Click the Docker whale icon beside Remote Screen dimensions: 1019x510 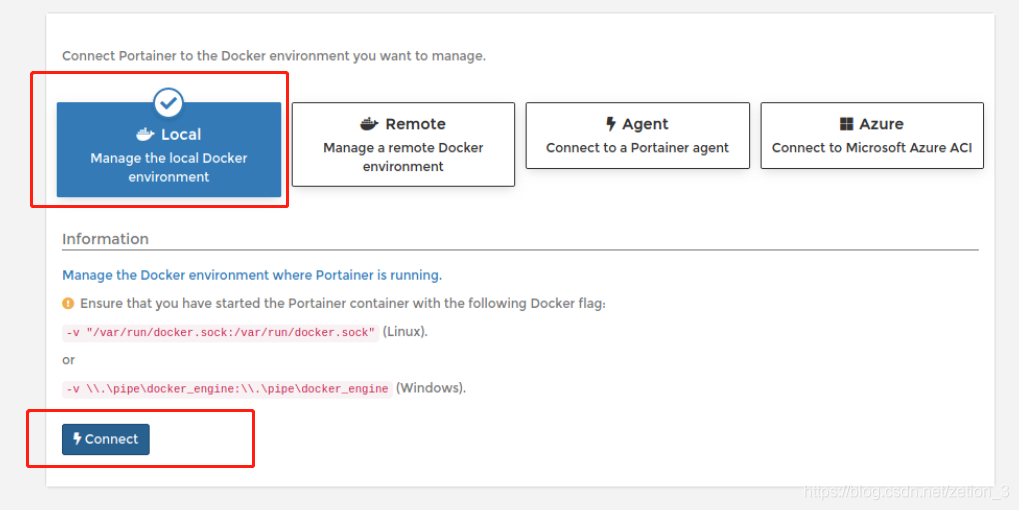(369, 124)
